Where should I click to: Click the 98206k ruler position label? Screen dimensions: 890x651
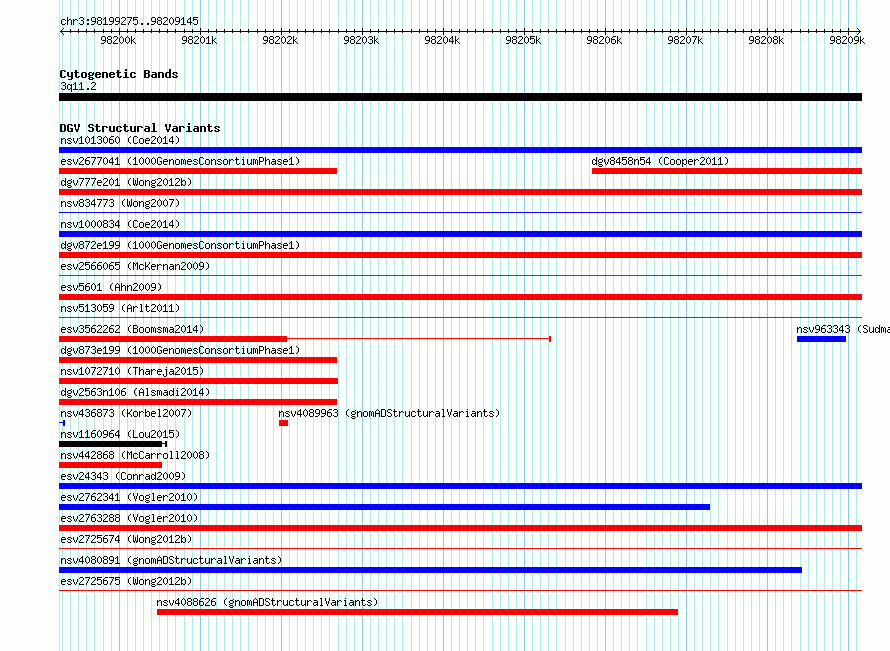(604, 40)
